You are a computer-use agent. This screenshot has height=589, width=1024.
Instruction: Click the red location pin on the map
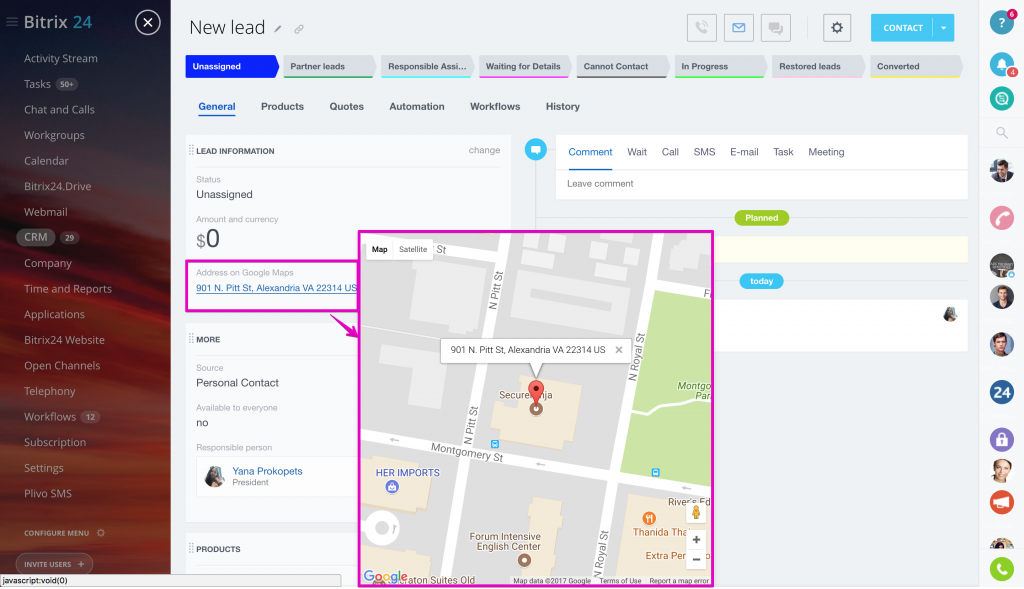point(536,394)
